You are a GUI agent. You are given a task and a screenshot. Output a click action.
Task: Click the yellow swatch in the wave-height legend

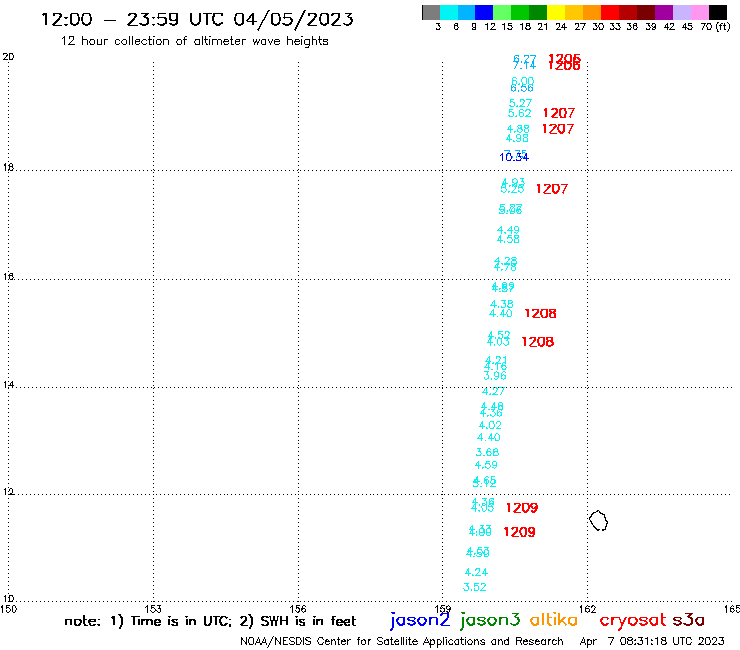pos(556,12)
